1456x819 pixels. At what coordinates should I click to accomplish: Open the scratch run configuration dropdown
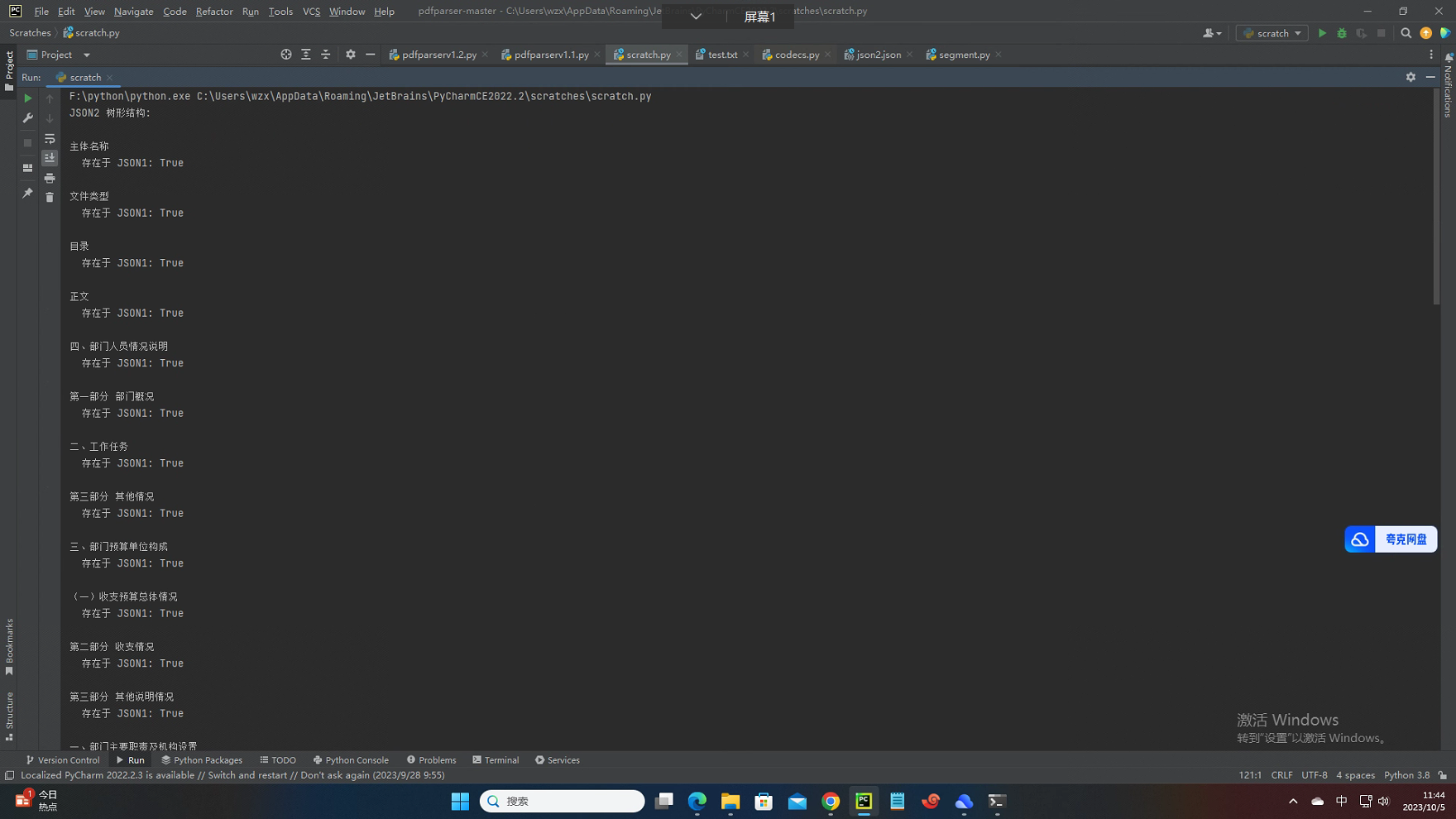[x=1272, y=33]
